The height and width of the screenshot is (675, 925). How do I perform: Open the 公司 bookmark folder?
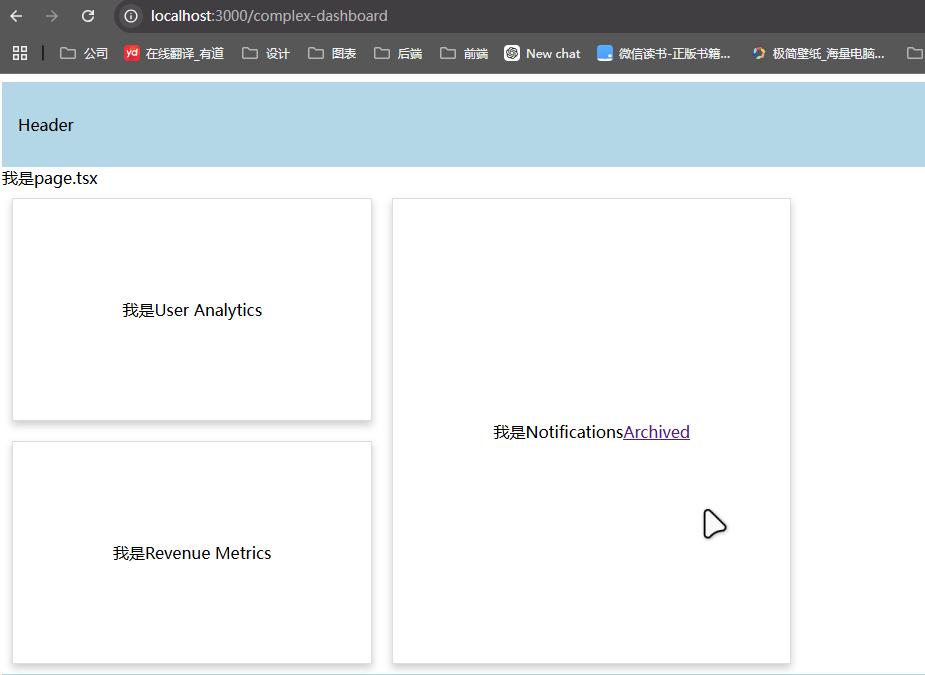click(84, 53)
